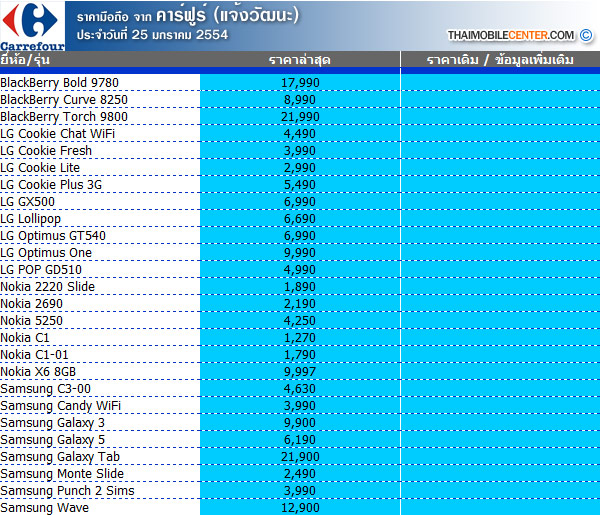600x515 pixels.
Task: Select the Nokia 5250 model name
Action: 31,321
